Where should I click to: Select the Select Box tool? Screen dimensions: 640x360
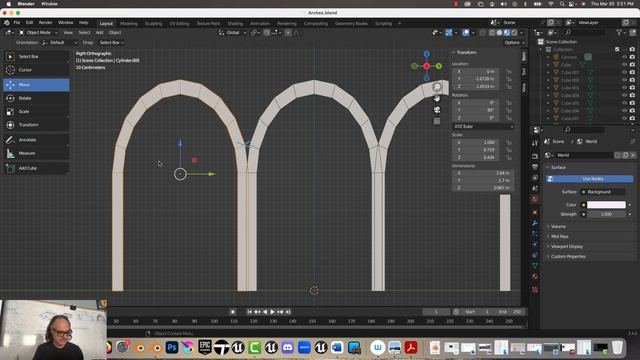(x=36, y=56)
